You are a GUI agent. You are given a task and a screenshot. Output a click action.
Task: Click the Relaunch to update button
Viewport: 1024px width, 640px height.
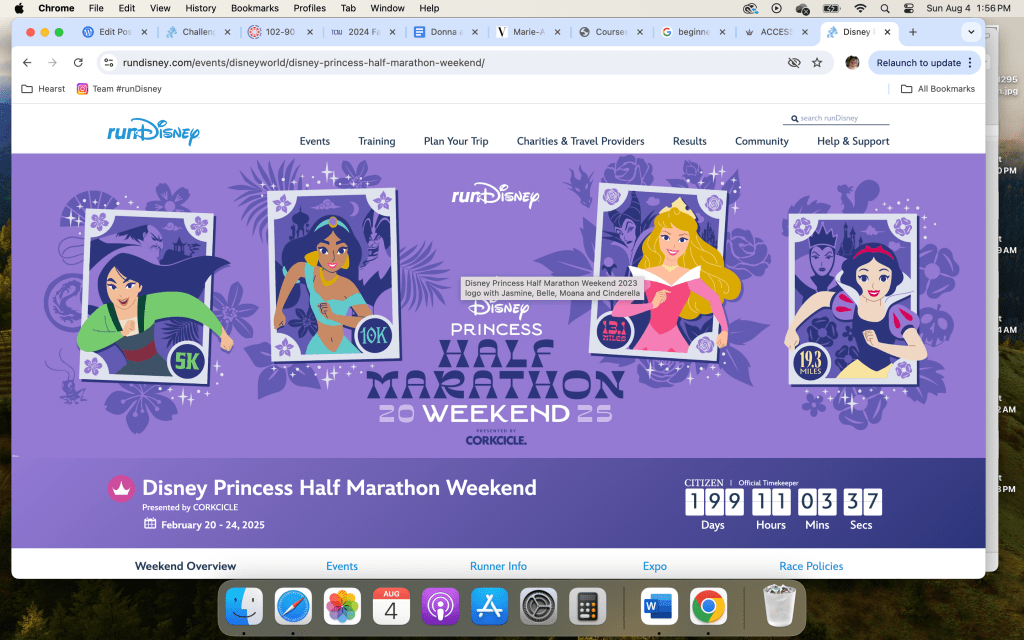click(918, 62)
